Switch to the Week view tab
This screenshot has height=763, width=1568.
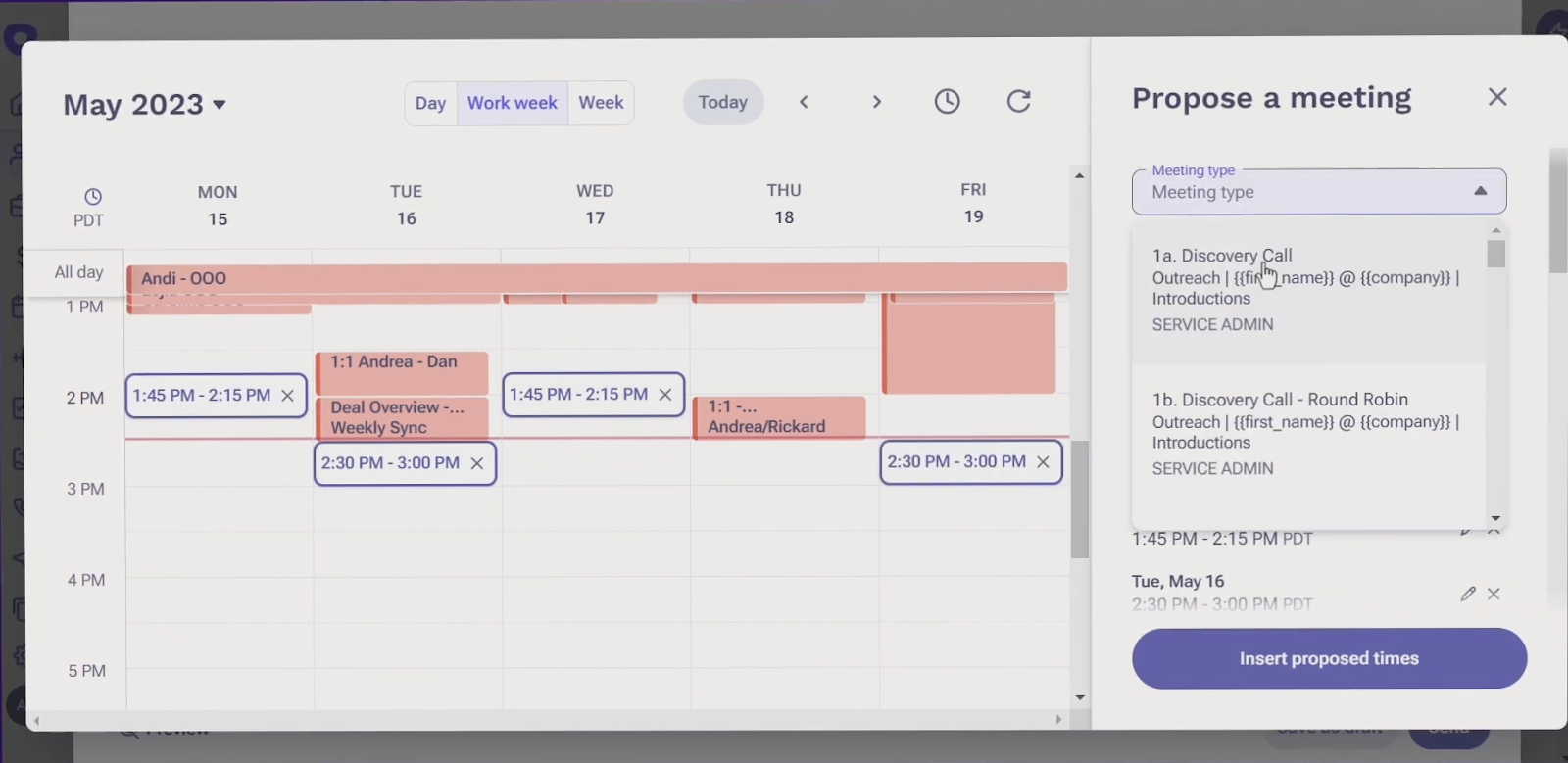pyautogui.click(x=601, y=103)
